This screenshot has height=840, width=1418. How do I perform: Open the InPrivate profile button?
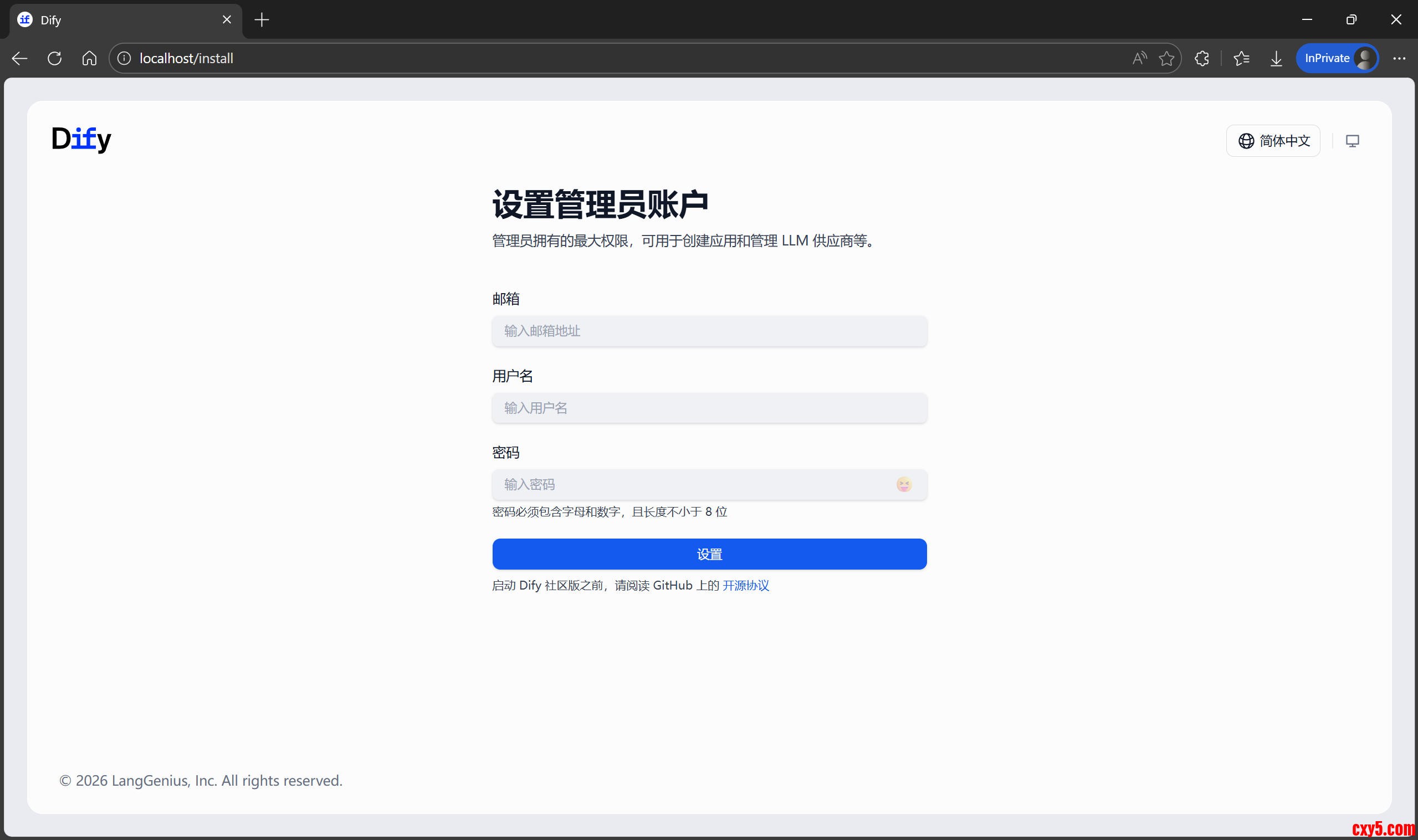pos(1337,58)
